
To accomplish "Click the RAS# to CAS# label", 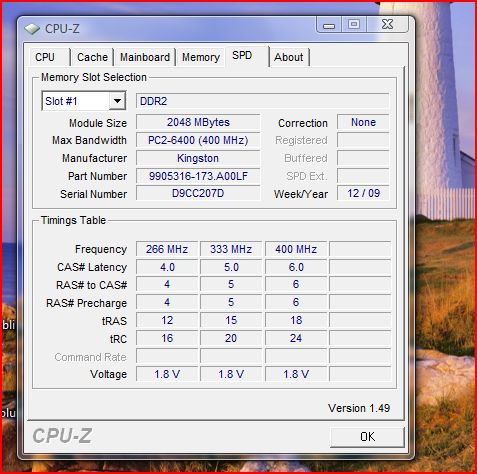I will (91, 285).
